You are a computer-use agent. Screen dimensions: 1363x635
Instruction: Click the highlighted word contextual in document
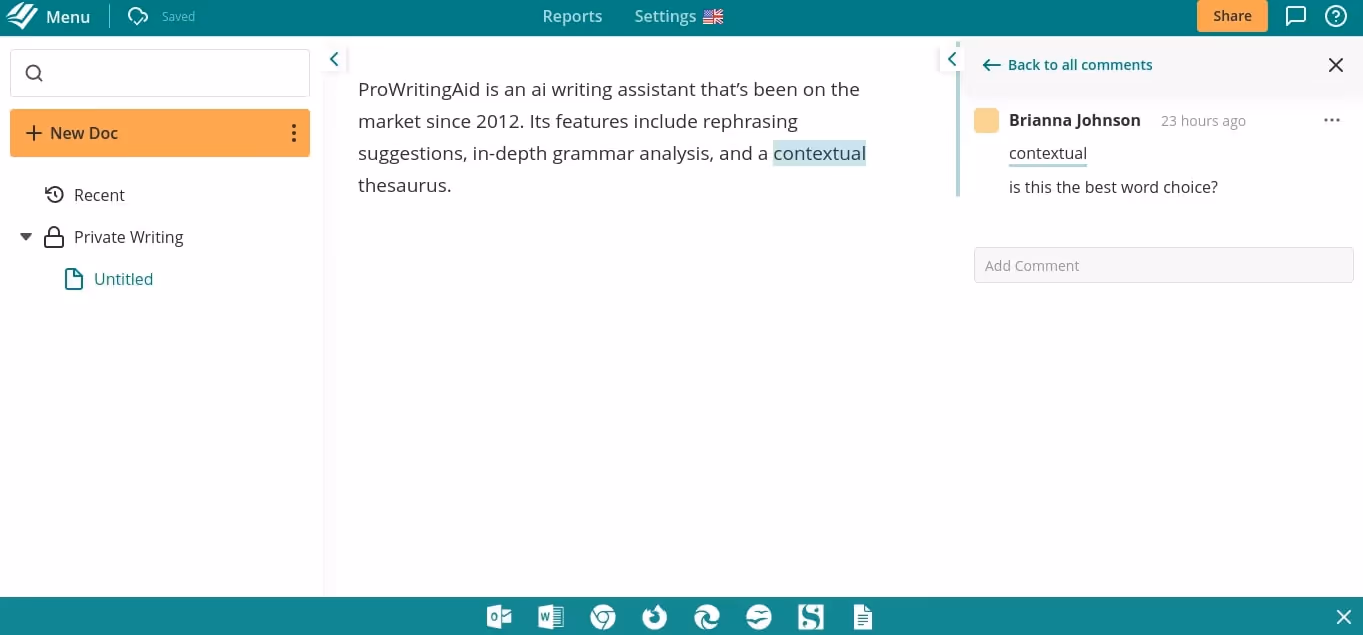[819, 153]
